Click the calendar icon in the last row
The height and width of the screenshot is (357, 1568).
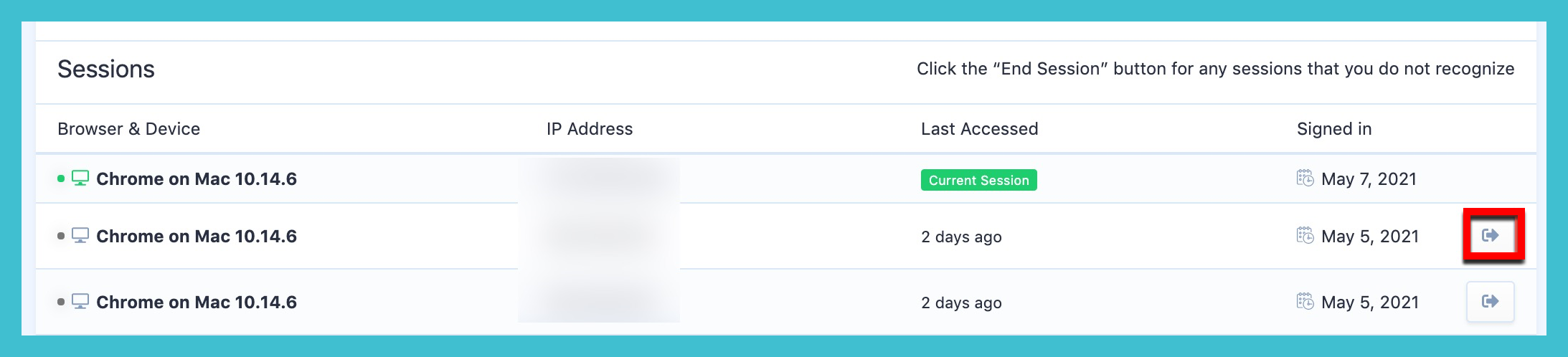tap(1305, 301)
